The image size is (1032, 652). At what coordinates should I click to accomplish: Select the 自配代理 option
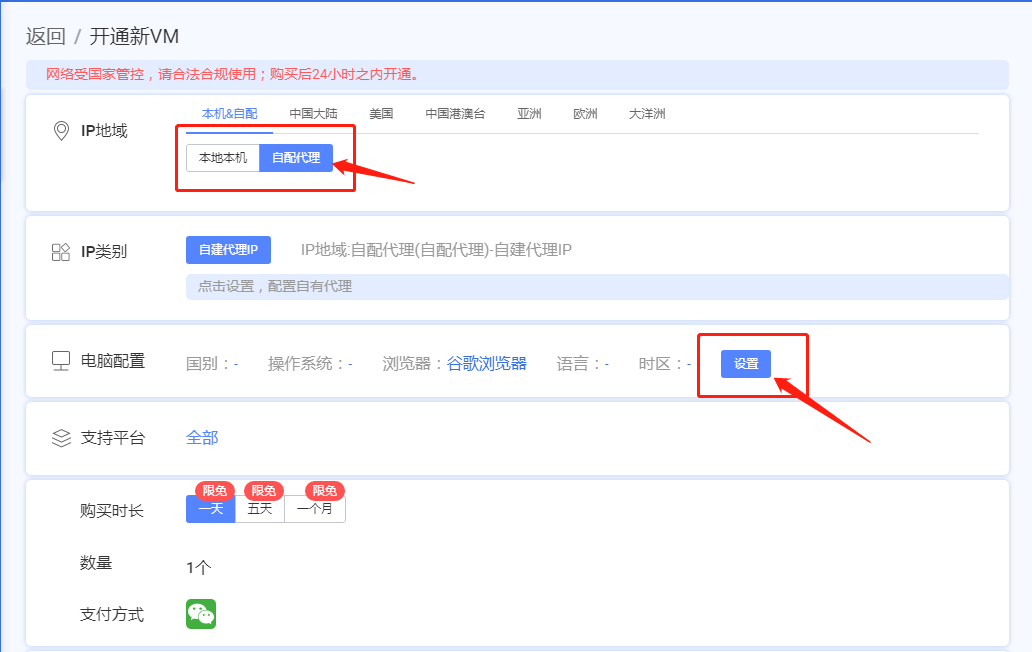(296, 158)
